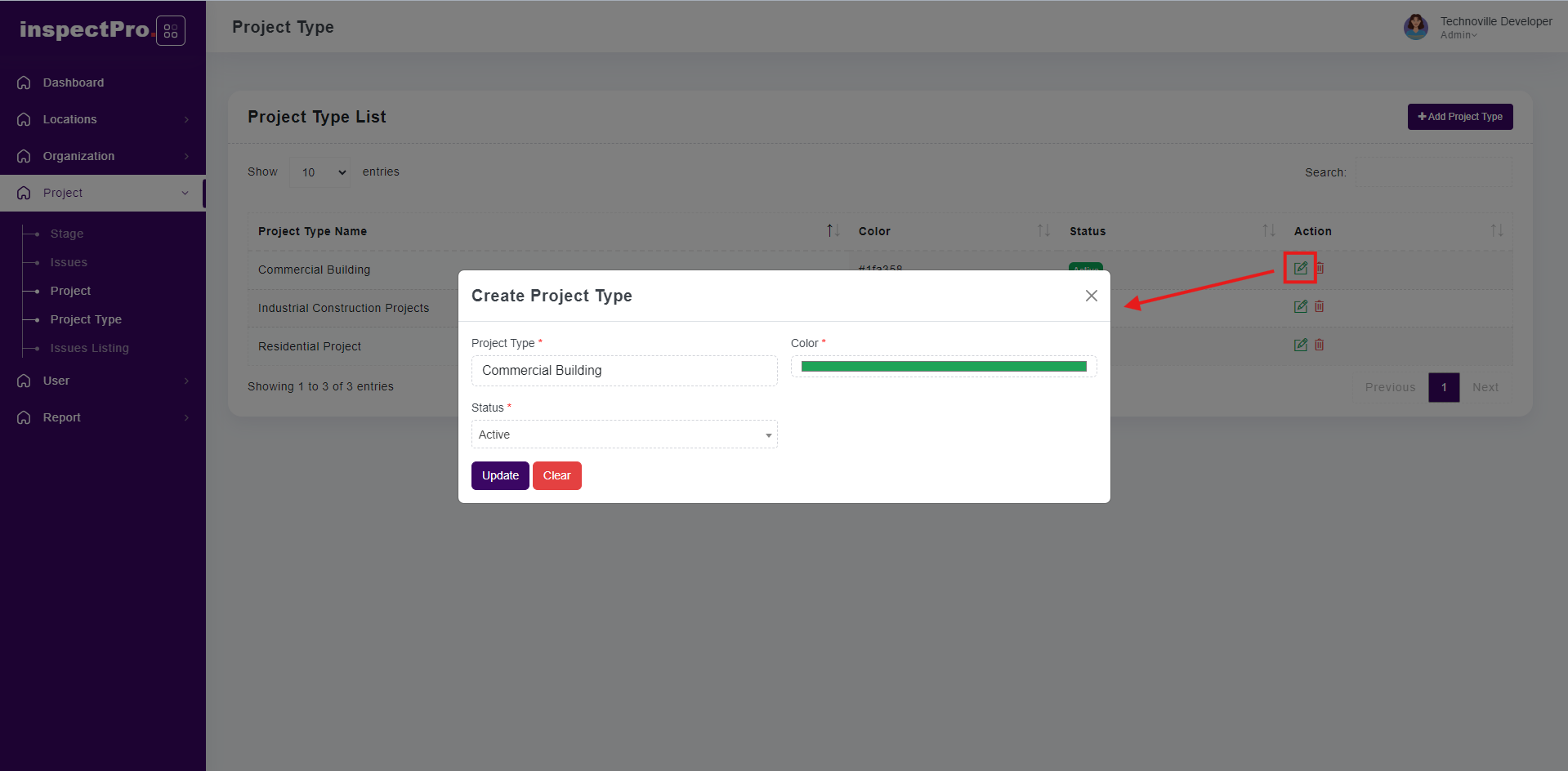
Task: Click edit icon for Industrial Construction Projects
Action: point(1300,306)
